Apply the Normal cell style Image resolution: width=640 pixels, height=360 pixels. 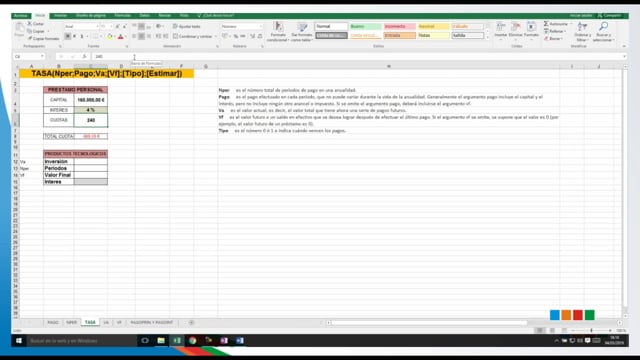(331, 27)
